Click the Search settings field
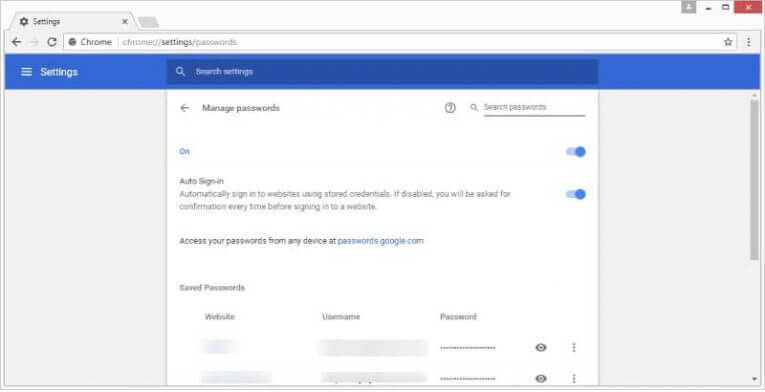 click(x=382, y=72)
